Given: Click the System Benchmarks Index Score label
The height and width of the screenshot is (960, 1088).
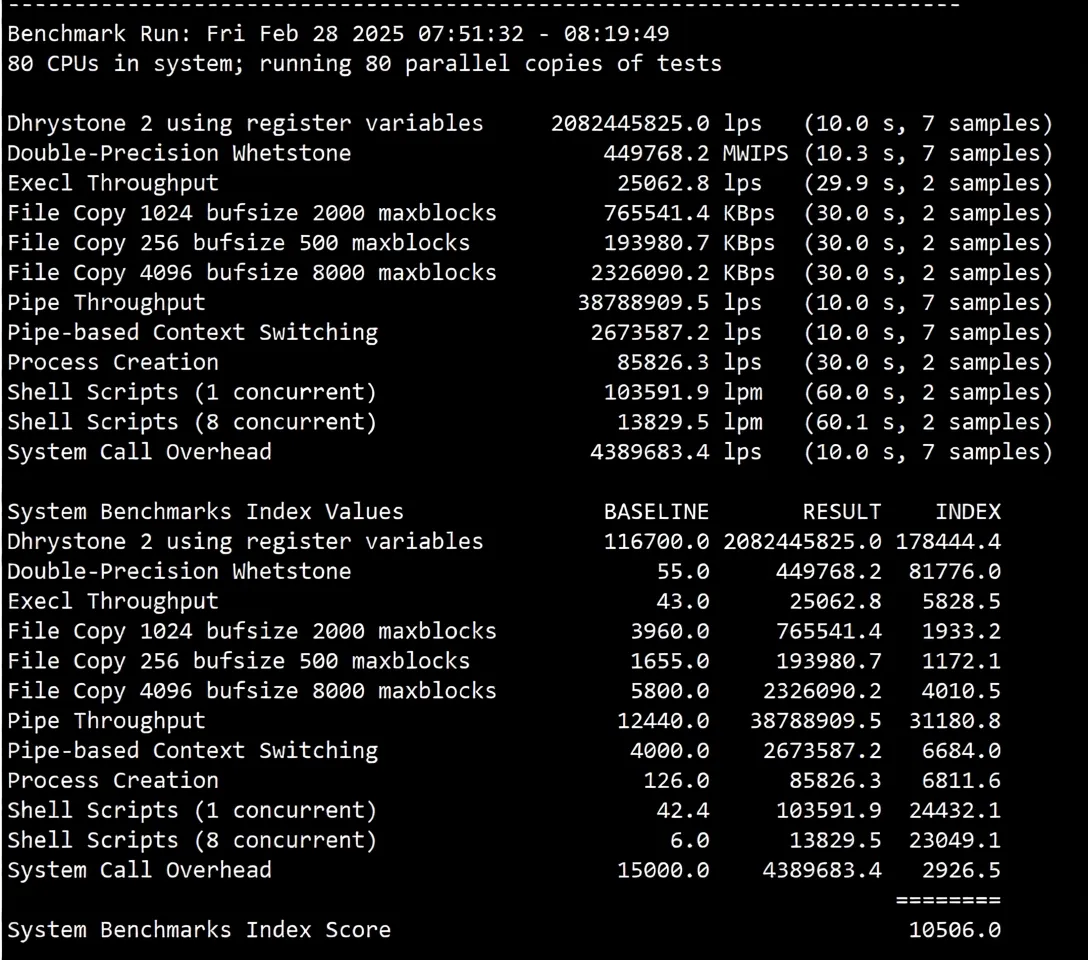Looking at the screenshot, I should [x=198, y=929].
